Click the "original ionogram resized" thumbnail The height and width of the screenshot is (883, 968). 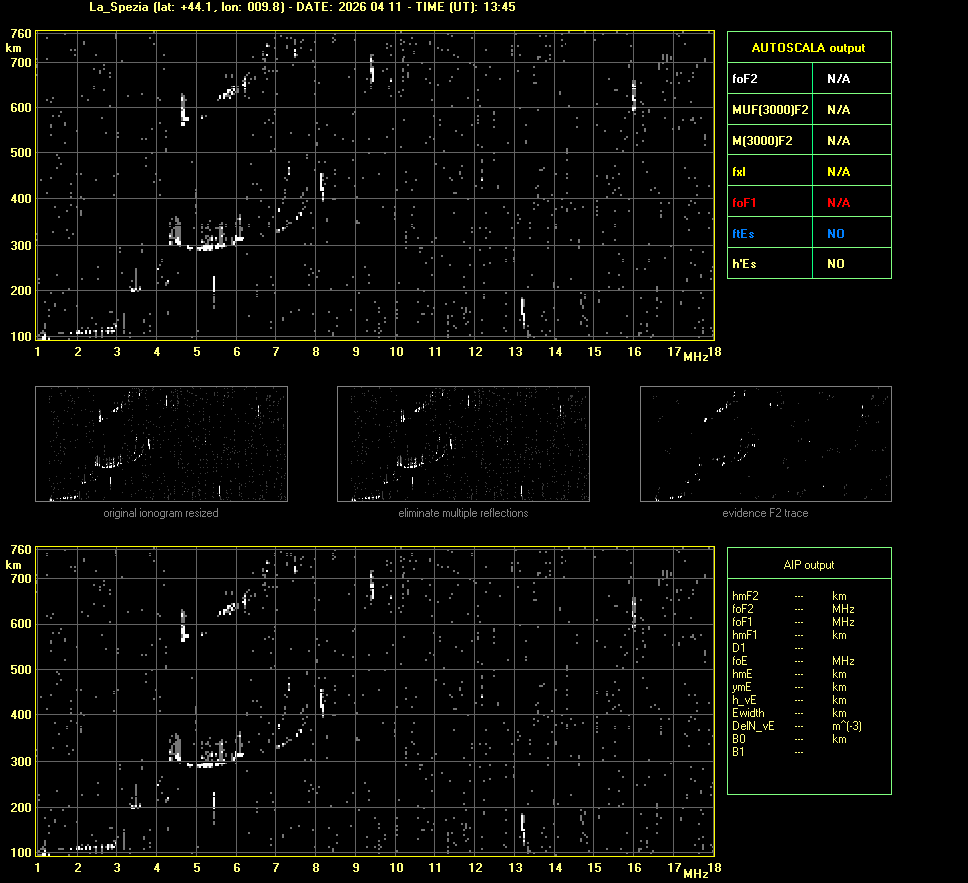point(161,443)
